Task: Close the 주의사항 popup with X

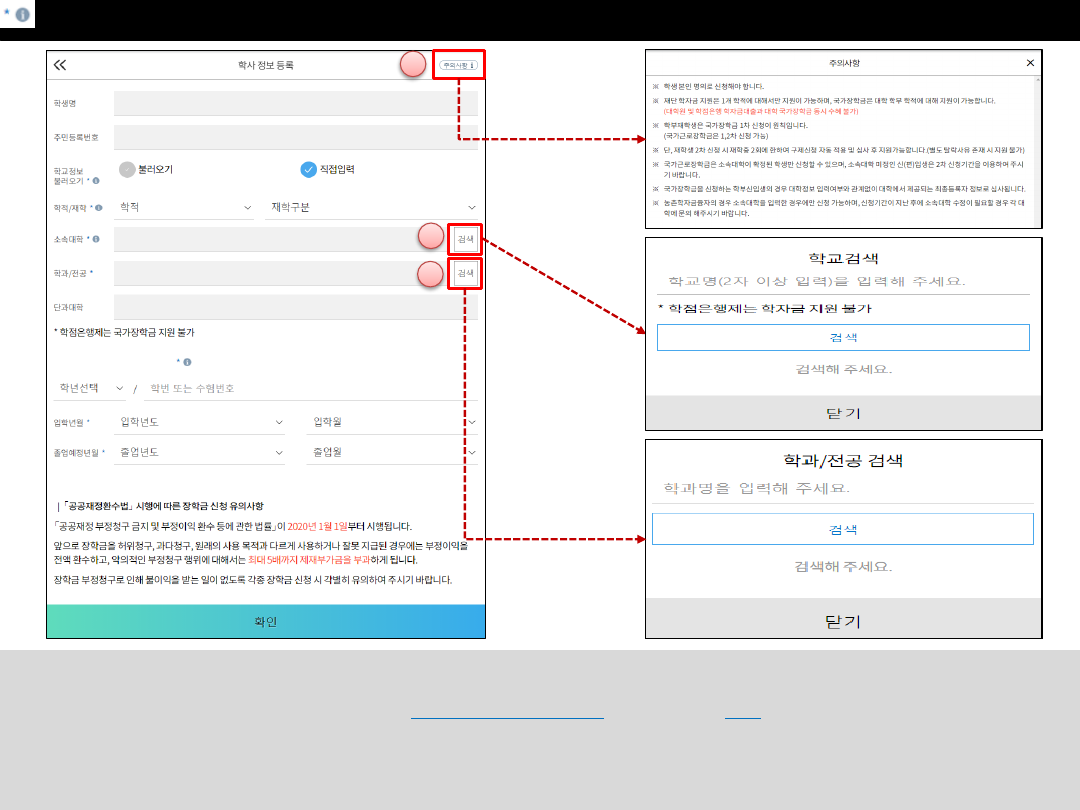Action: [x=1031, y=63]
